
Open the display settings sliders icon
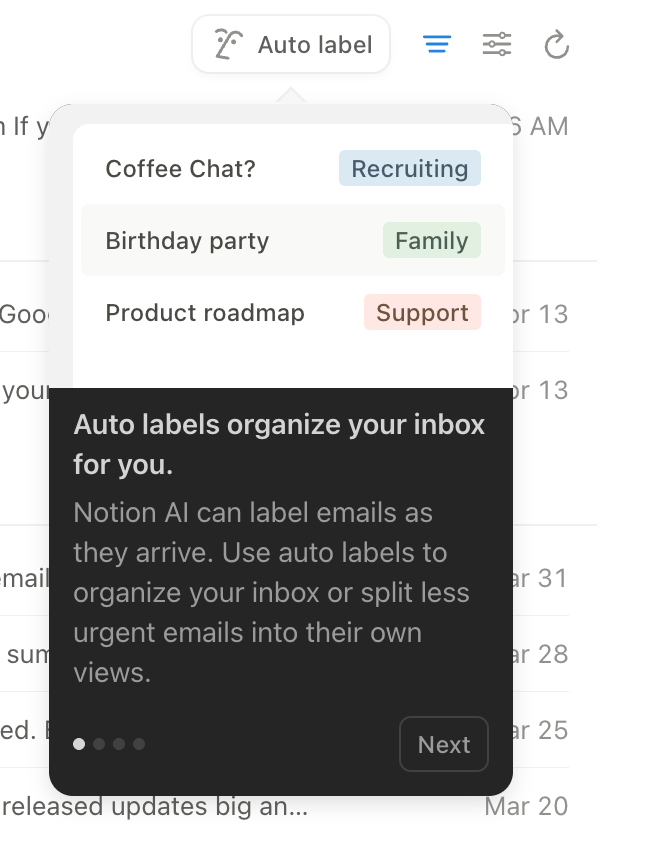pos(497,44)
